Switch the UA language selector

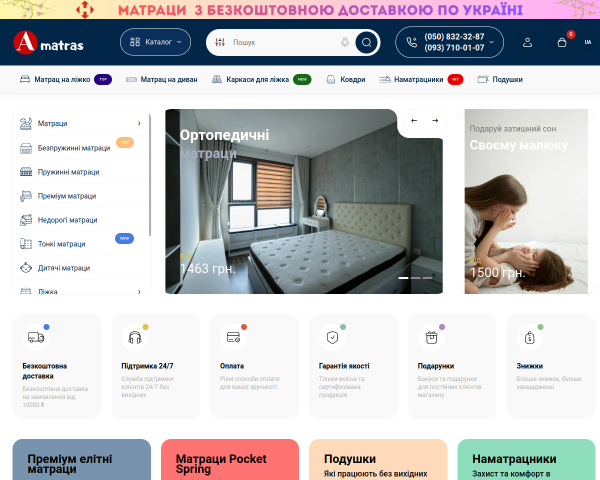click(588, 42)
